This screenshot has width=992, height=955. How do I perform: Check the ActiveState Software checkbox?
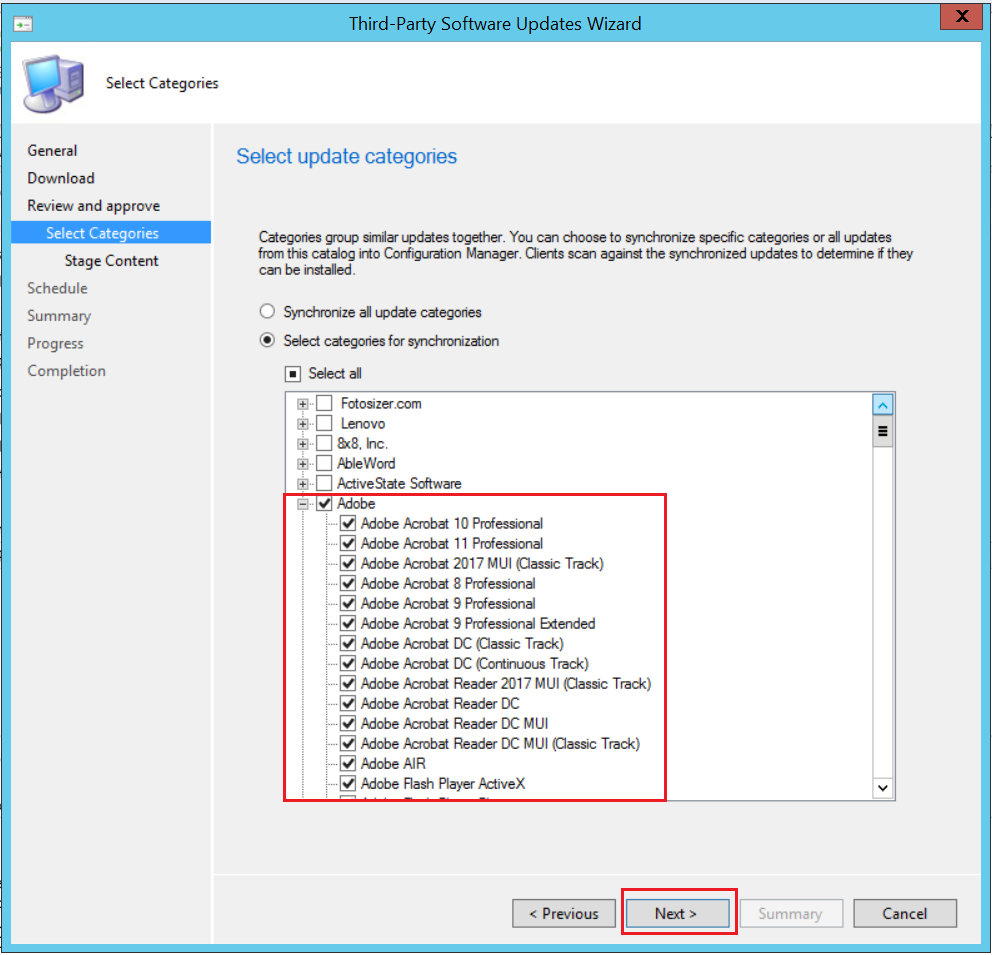click(324, 484)
